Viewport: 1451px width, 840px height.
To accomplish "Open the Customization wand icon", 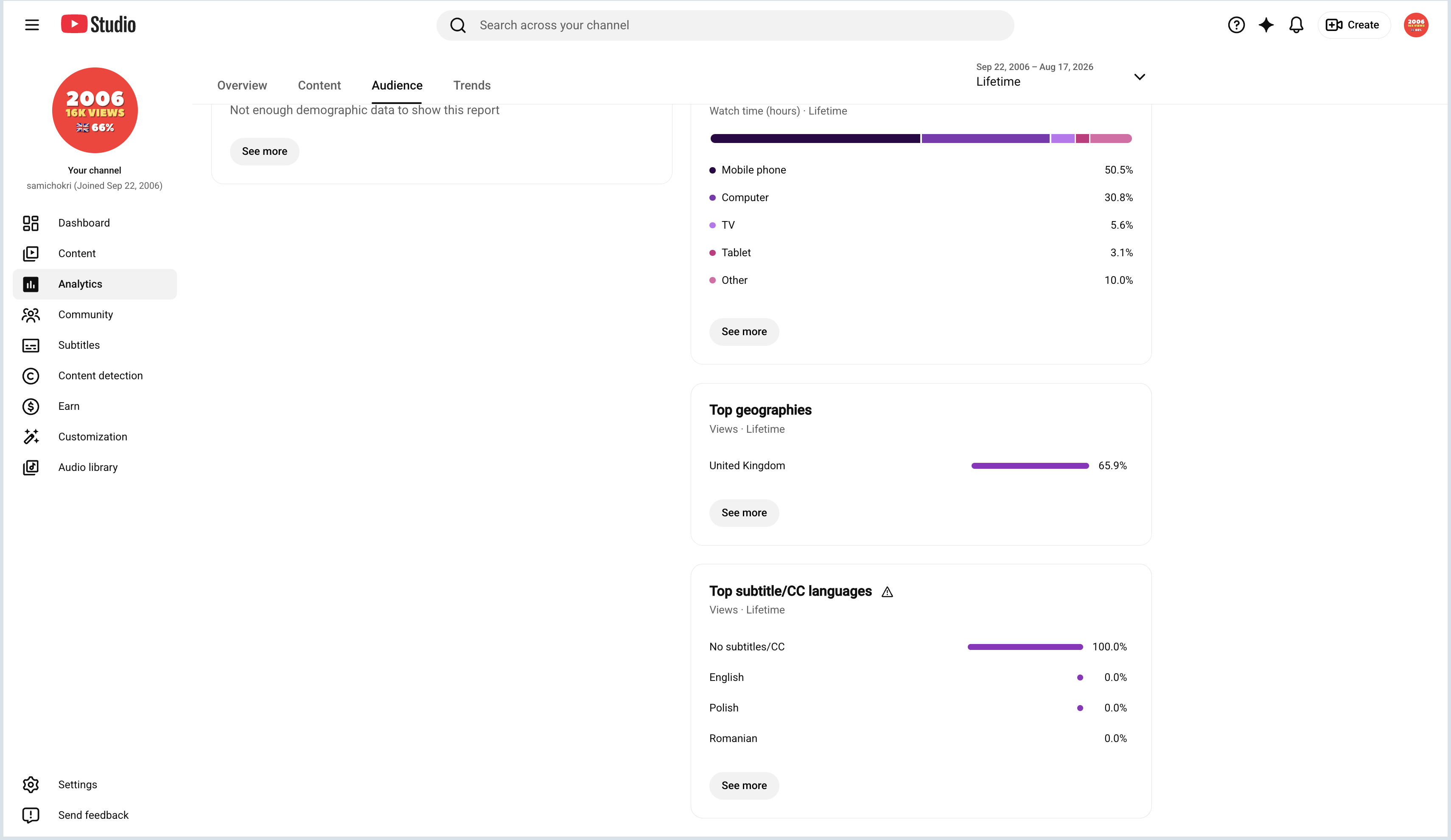I will tap(31, 437).
